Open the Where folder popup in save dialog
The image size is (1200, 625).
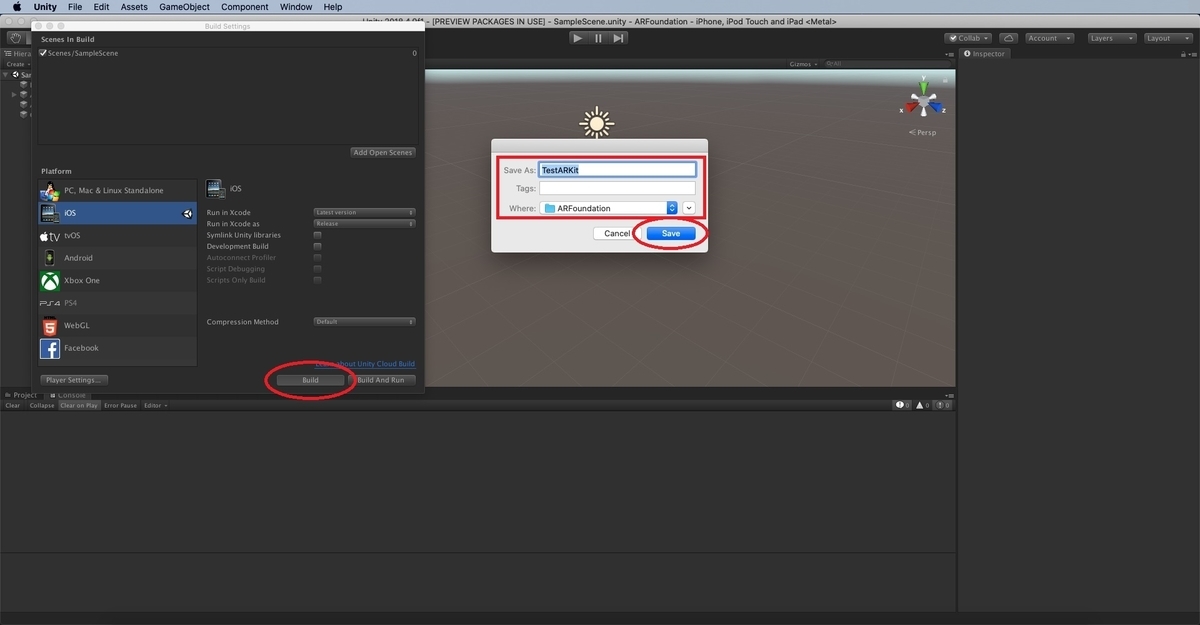coord(609,208)
